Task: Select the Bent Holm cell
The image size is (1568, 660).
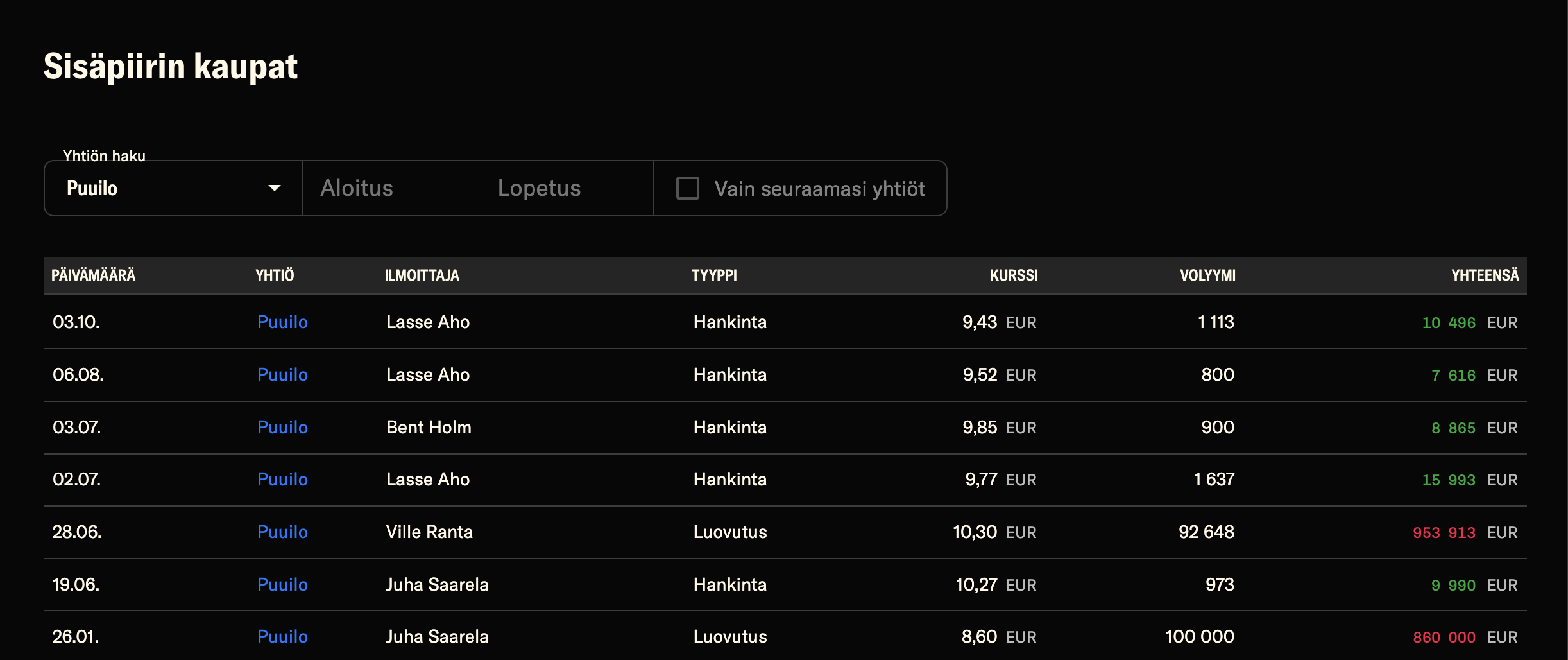Action: click(429, 428)
